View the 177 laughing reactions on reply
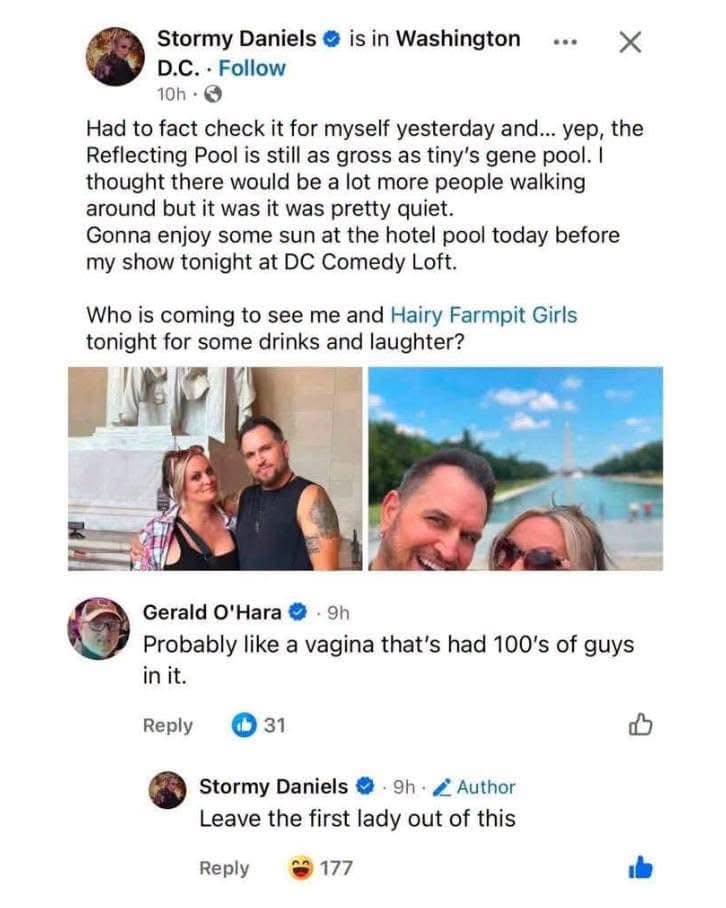 click(x=320, y=868)
